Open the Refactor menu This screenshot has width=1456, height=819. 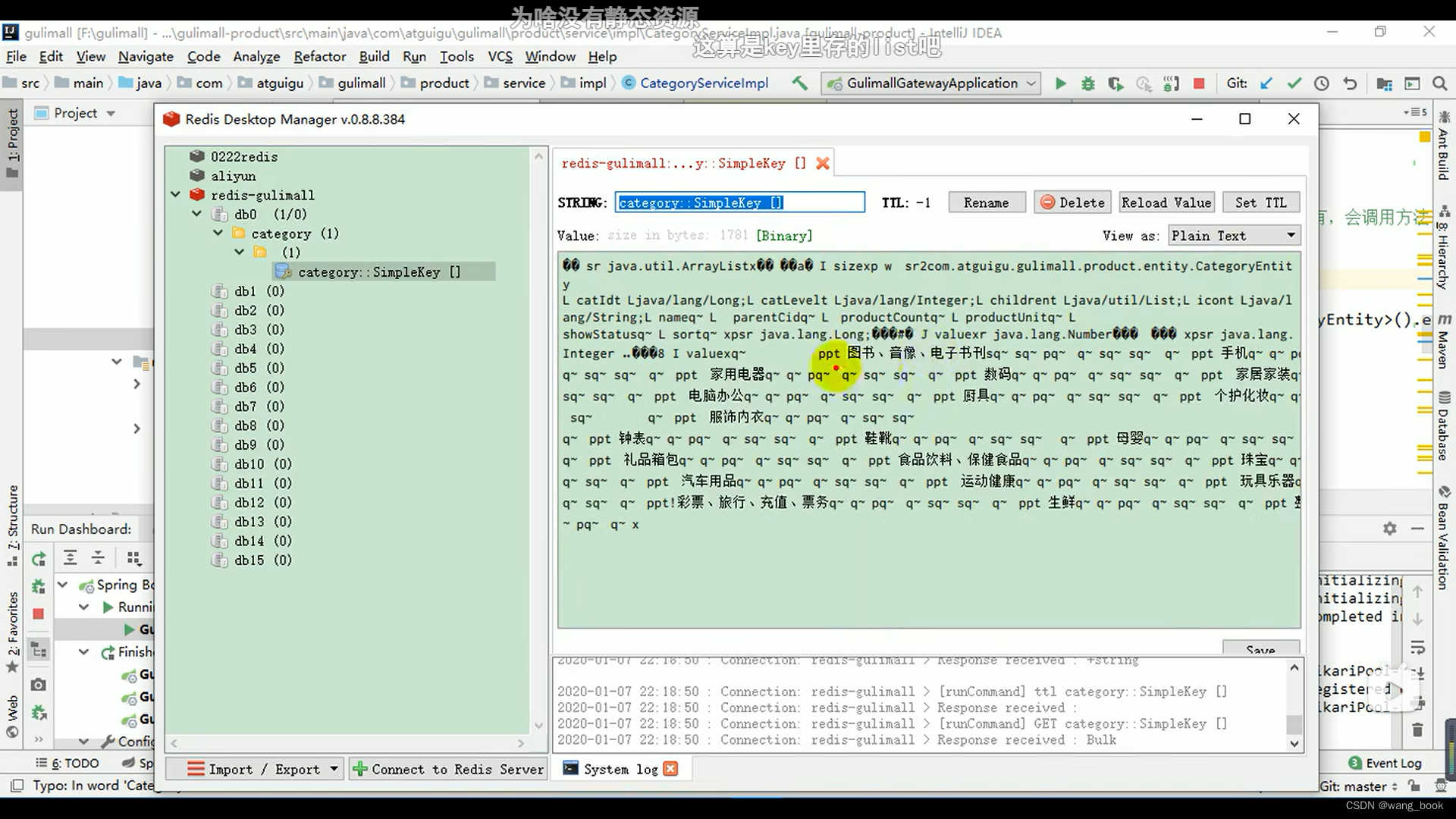pyautogui.click(x=319, y=56)
